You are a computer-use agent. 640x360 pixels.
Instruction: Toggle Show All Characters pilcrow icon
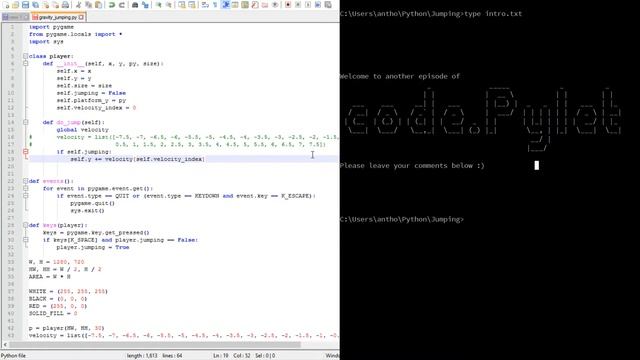tap(215, 5)
